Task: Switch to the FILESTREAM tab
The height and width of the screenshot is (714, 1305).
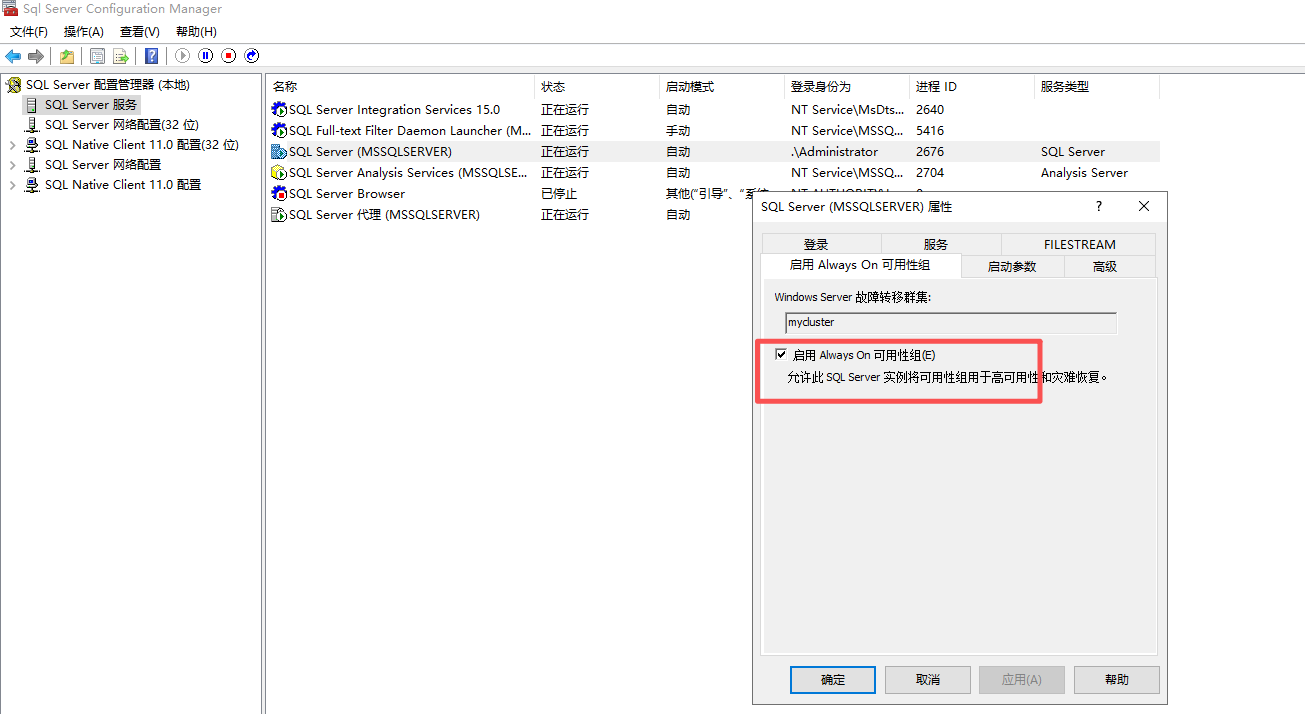Action: 1079,244
